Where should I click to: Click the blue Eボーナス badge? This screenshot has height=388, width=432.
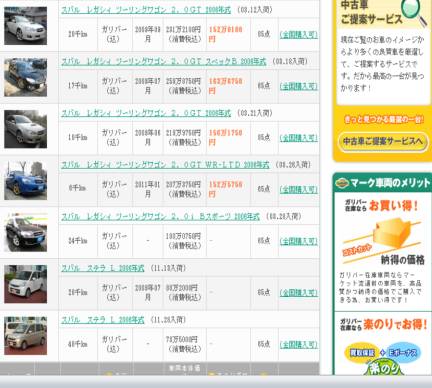click(x=403, y=352)
